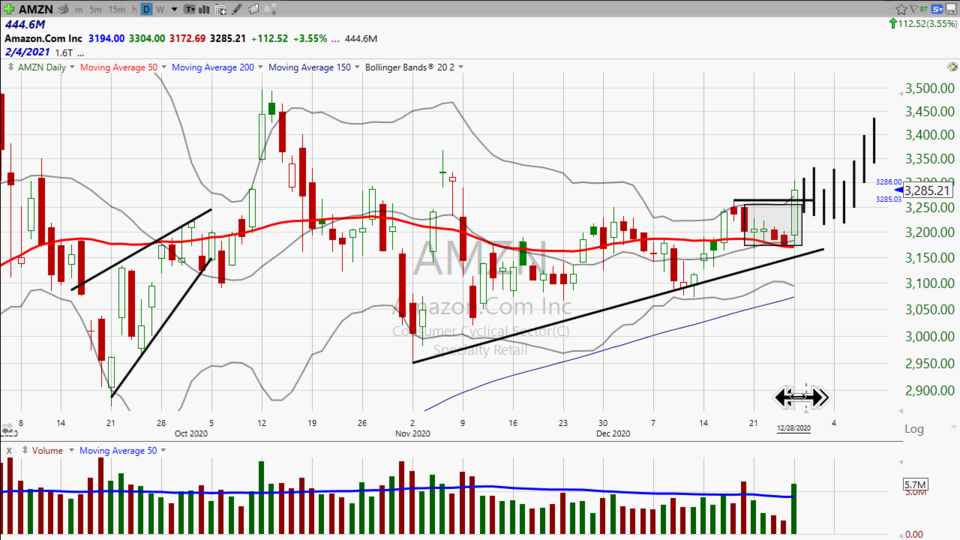Viewport: 960px width, 540px height.
Task: Close the Volume pane with X
Action: 9,451
